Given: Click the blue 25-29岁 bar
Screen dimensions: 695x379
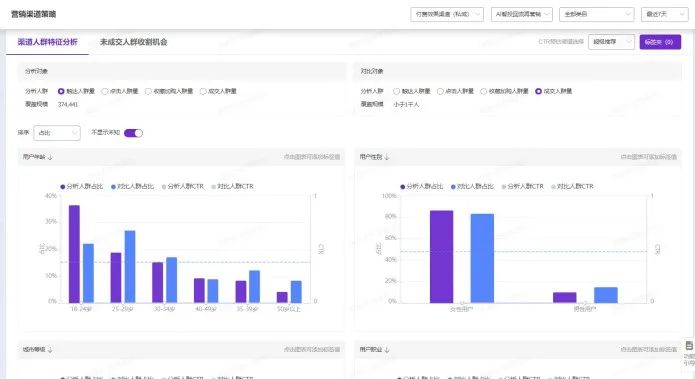Looking at the screenshot, I should [130, 267].
